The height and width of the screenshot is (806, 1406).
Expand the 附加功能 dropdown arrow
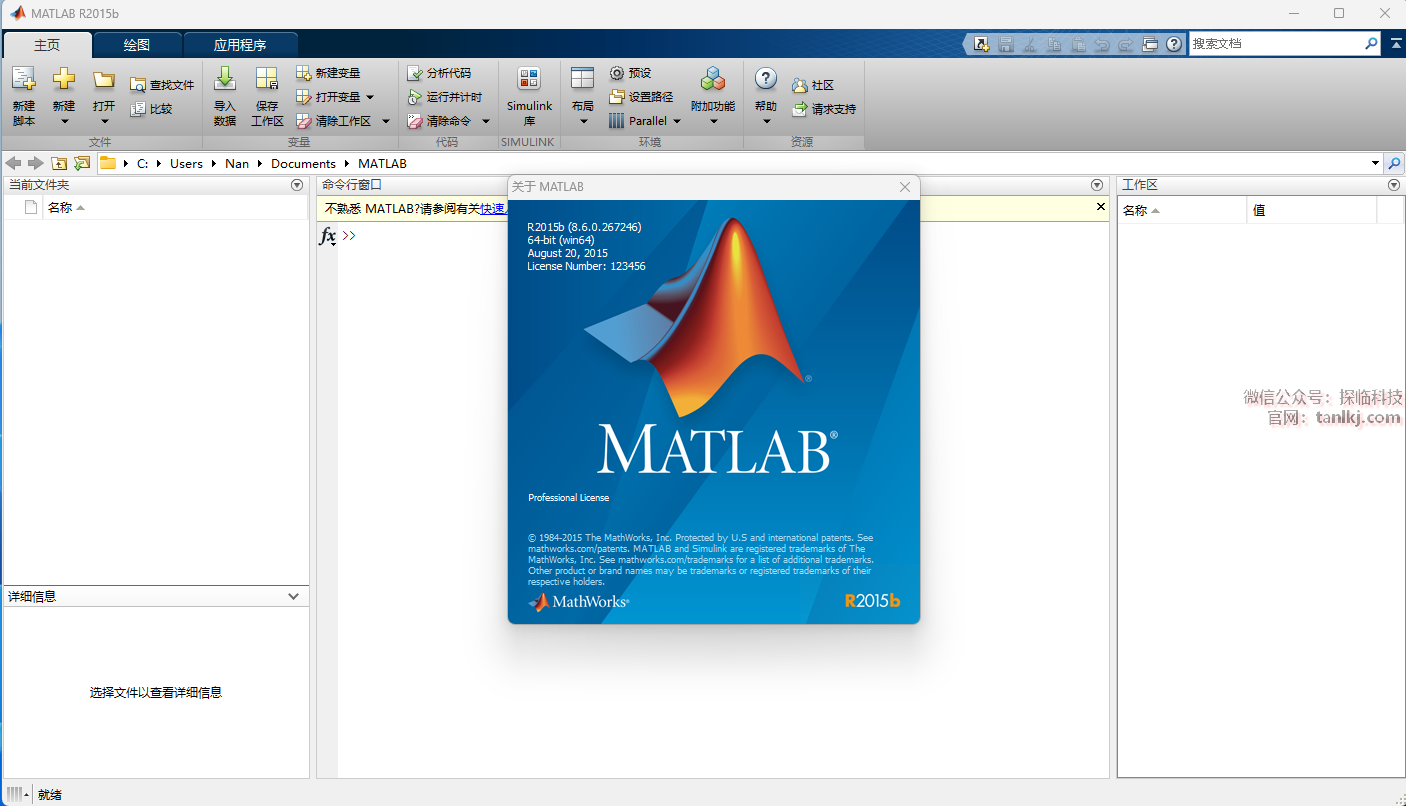pyautogui.click(x=713, y=122)
